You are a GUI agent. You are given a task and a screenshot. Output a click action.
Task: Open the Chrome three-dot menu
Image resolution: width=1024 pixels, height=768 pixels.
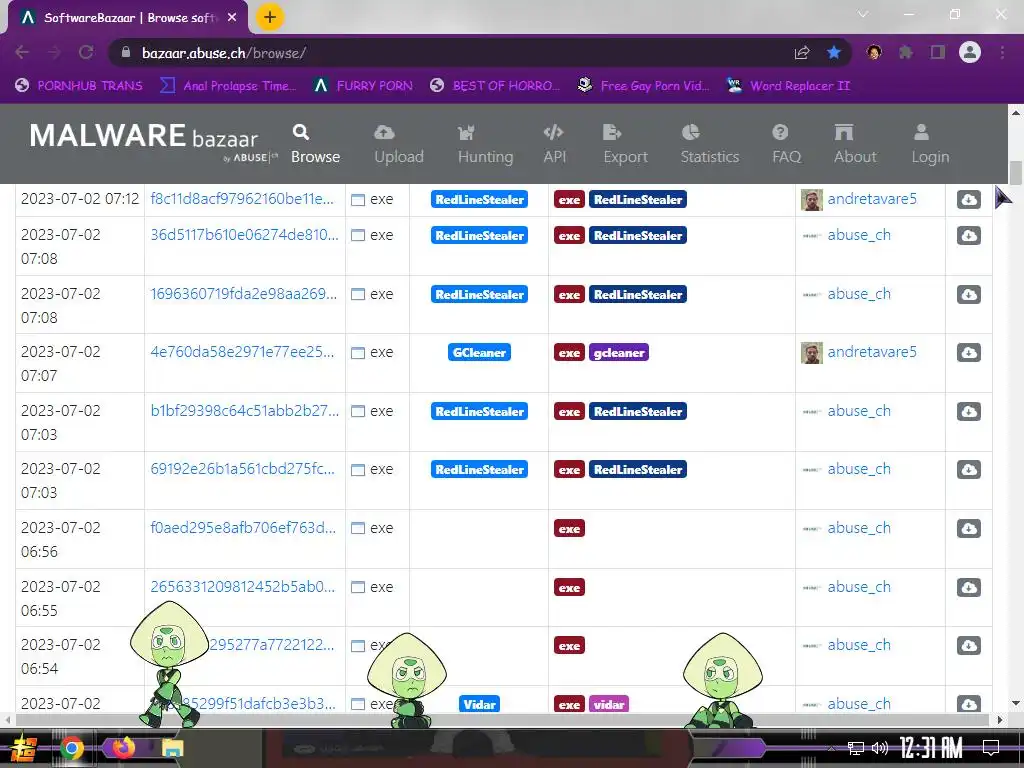[1002, 52]
